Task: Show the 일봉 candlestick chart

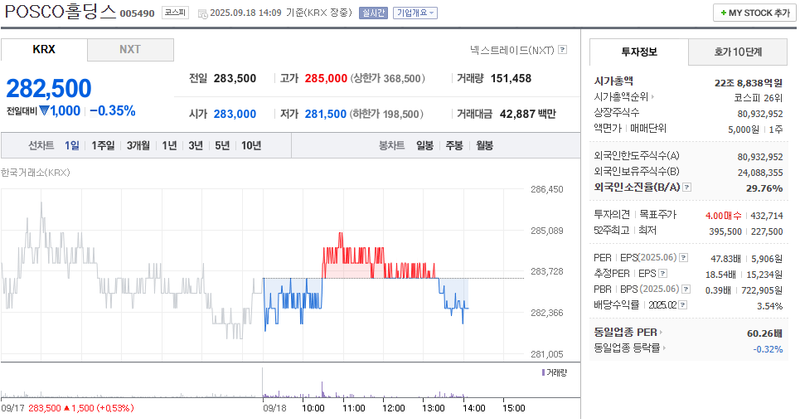Action: click(425, 146)
